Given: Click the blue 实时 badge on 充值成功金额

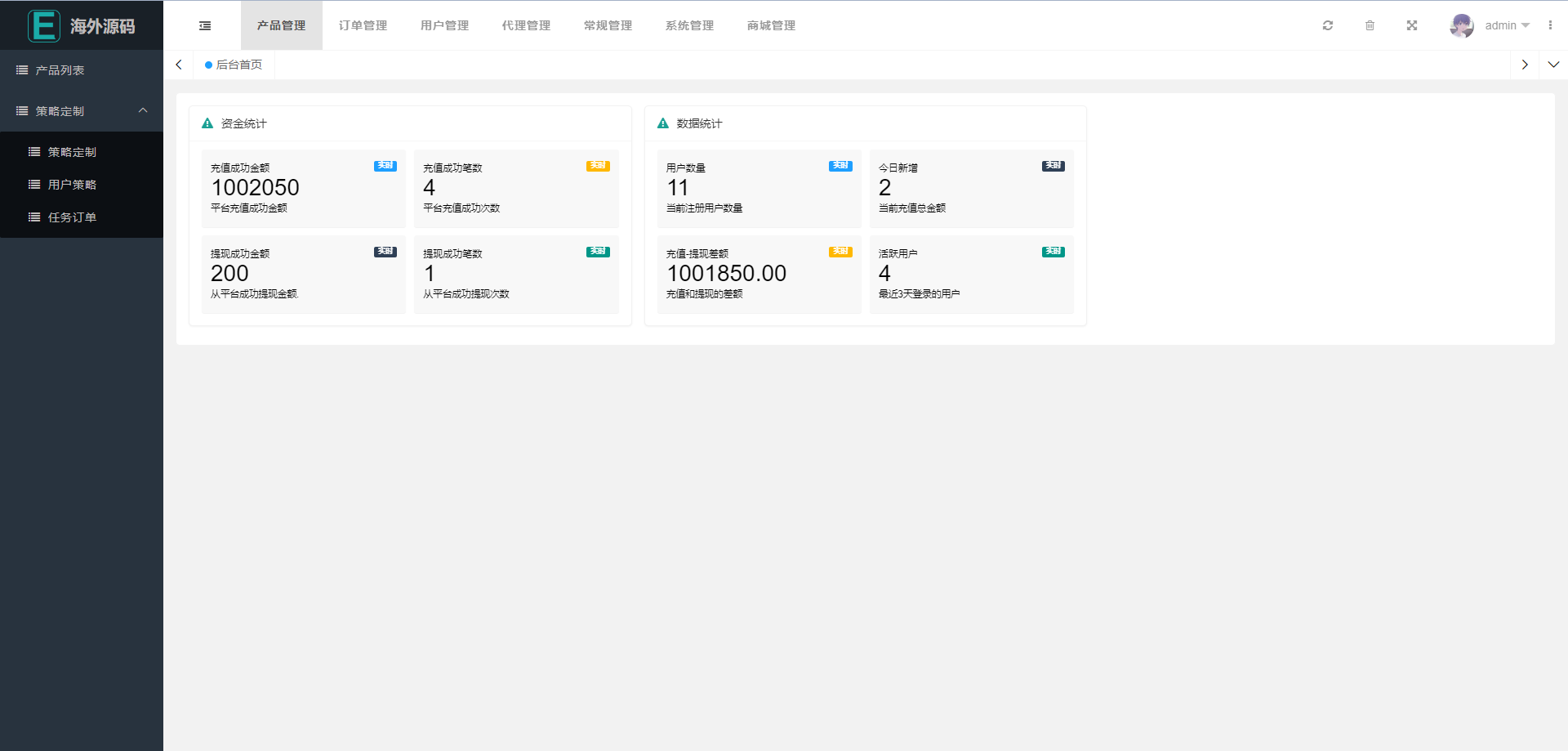Looking at the screenshot, I should pyautogui.click(x=385, y=165).
